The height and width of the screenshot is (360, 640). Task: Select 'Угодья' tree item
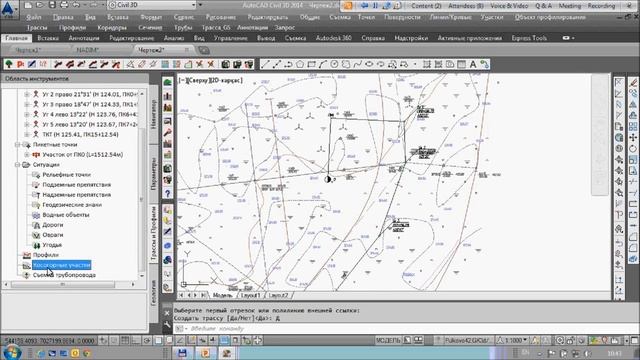pyautogui.click(x=52, y=245)
